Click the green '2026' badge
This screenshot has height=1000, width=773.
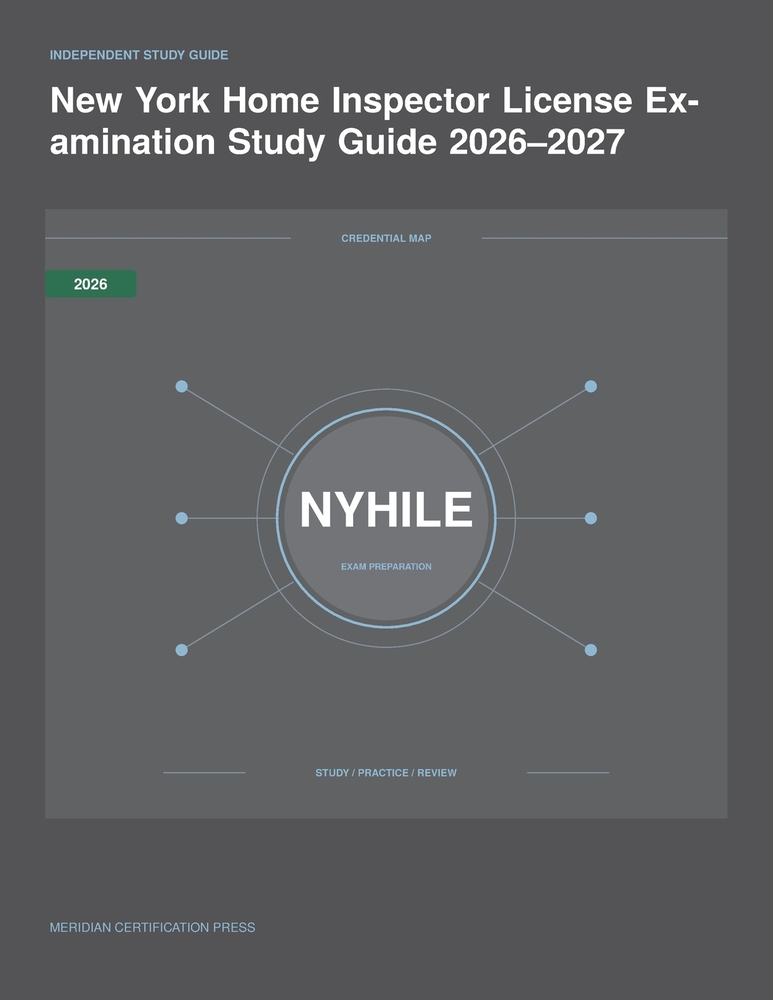coord(91,284)
